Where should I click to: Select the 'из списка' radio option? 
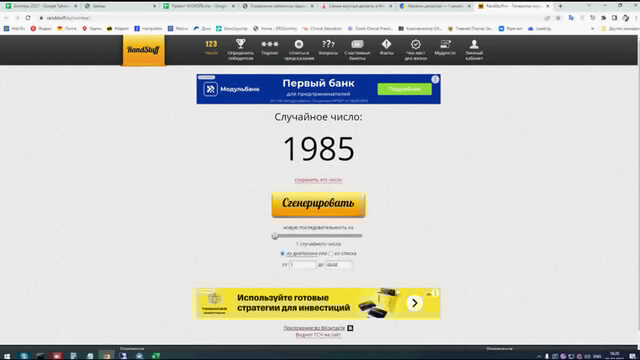click(331, 253)
